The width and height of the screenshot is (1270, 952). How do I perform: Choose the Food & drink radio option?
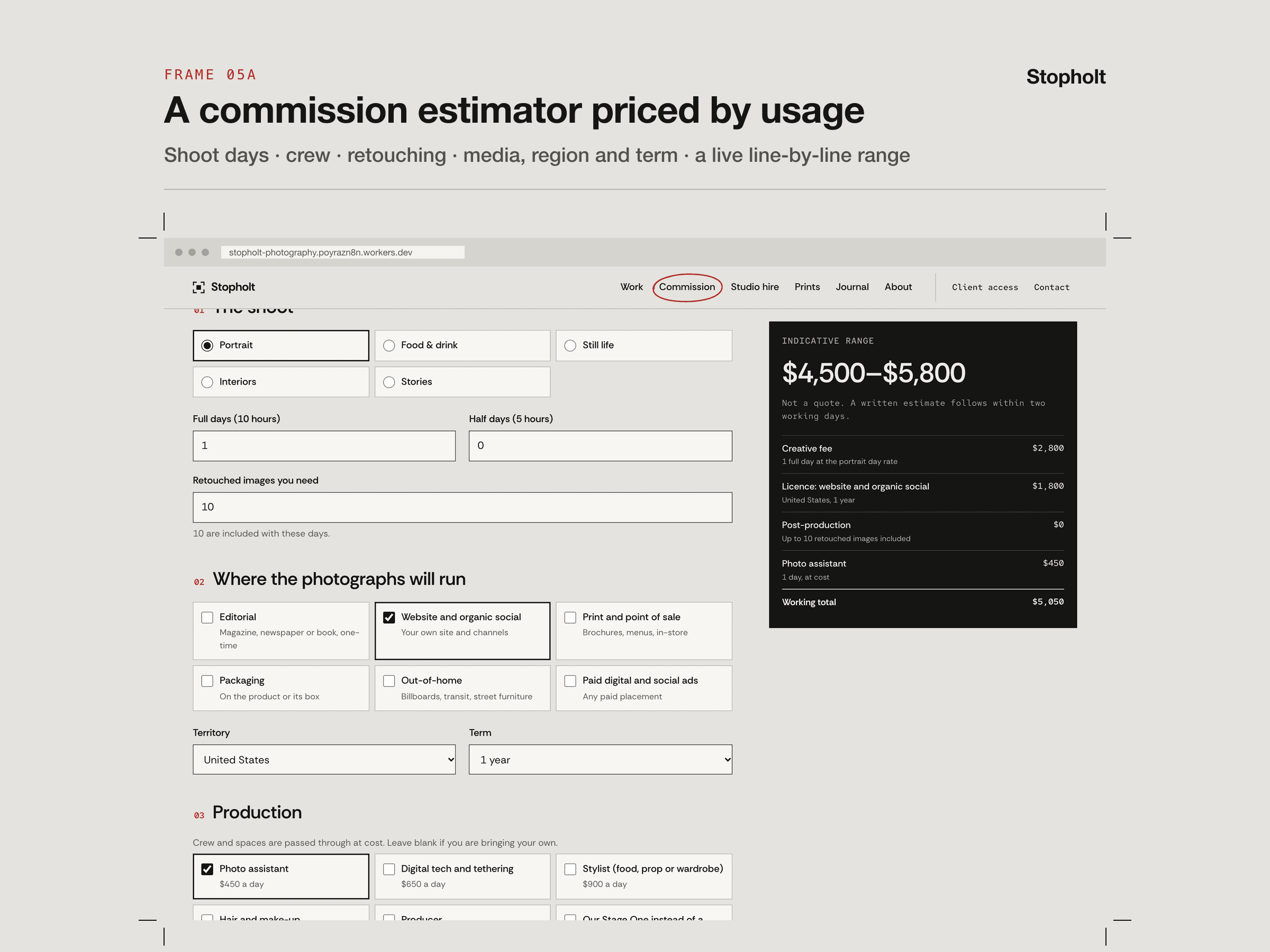tap(462, 345)
